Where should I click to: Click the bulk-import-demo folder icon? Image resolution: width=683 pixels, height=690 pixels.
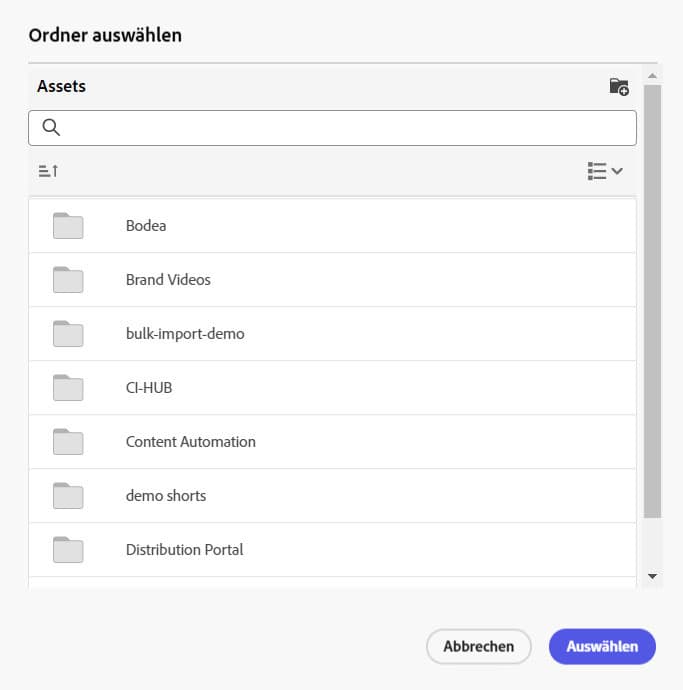[x=68, y=334]
